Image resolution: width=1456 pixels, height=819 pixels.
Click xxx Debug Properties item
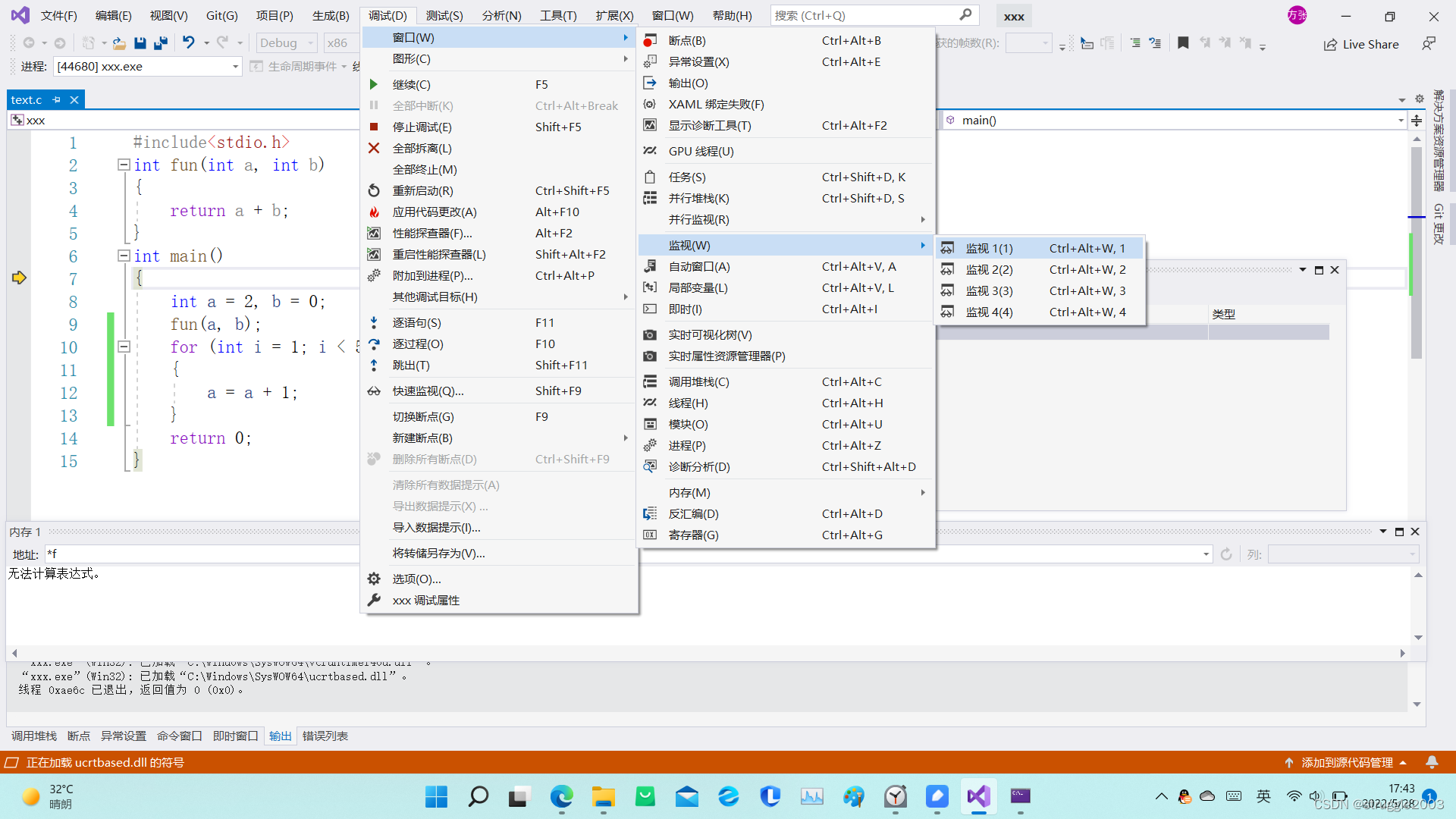coord(500,600)
